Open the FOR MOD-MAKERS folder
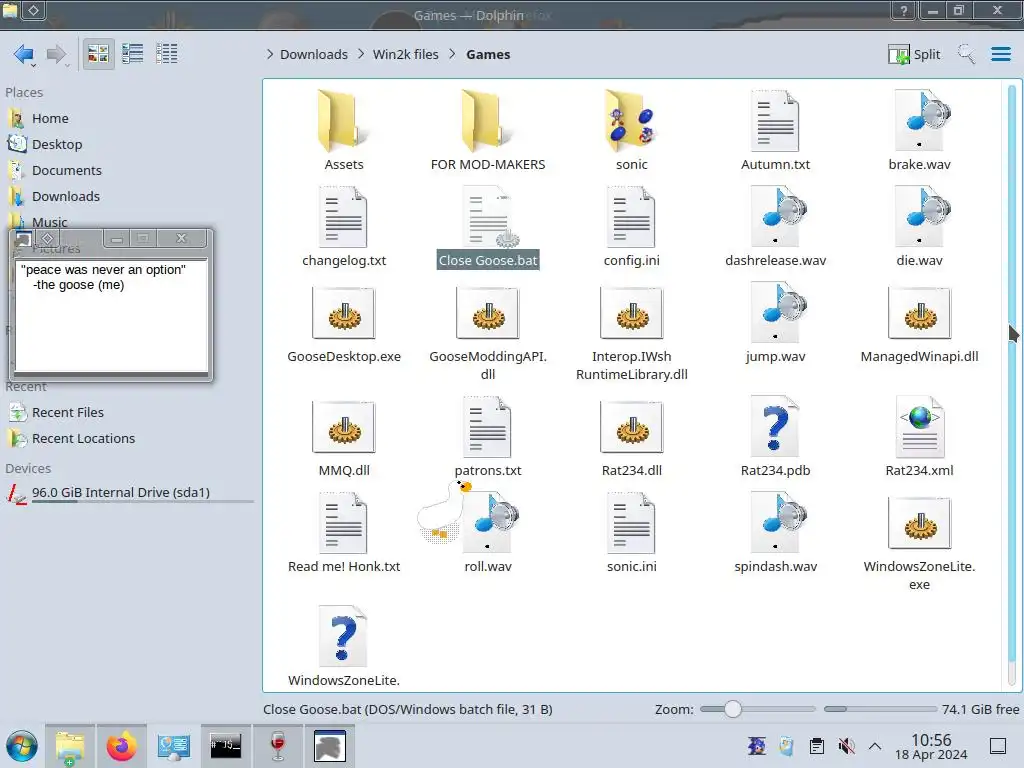The width and height of the screenshot is (1024, 768). (x=488, y=131)
